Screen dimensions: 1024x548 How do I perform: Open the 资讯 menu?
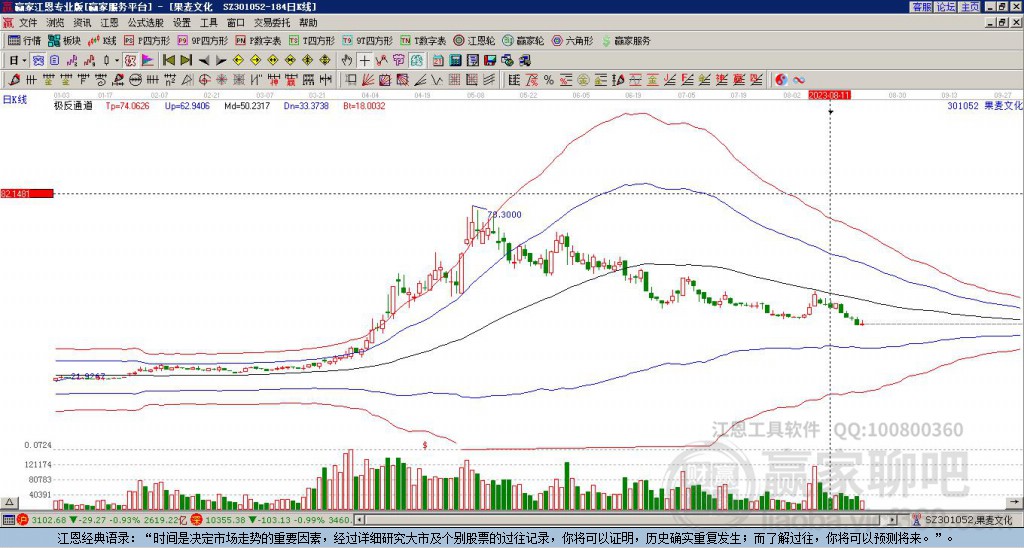coord(82,23)
